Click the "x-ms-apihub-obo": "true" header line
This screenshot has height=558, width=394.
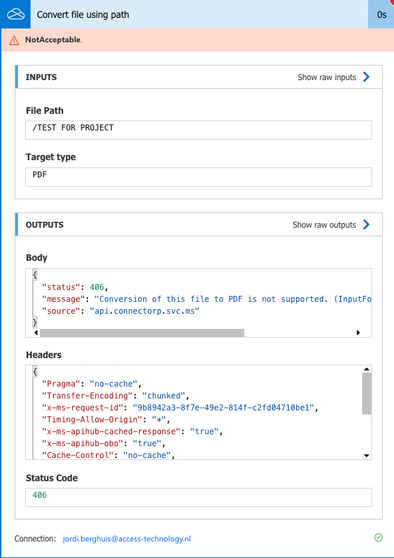click(x=104, y=443)
